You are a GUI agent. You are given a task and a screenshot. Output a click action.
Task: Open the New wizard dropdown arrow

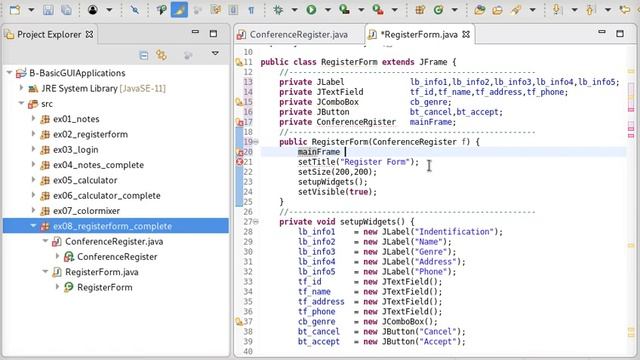tap(31, 10)
